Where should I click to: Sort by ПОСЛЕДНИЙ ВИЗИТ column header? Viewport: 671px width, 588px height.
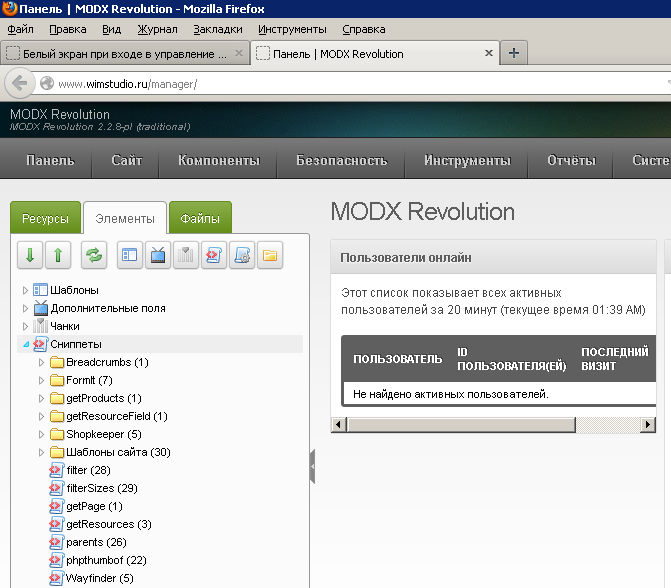coord(615,359)
